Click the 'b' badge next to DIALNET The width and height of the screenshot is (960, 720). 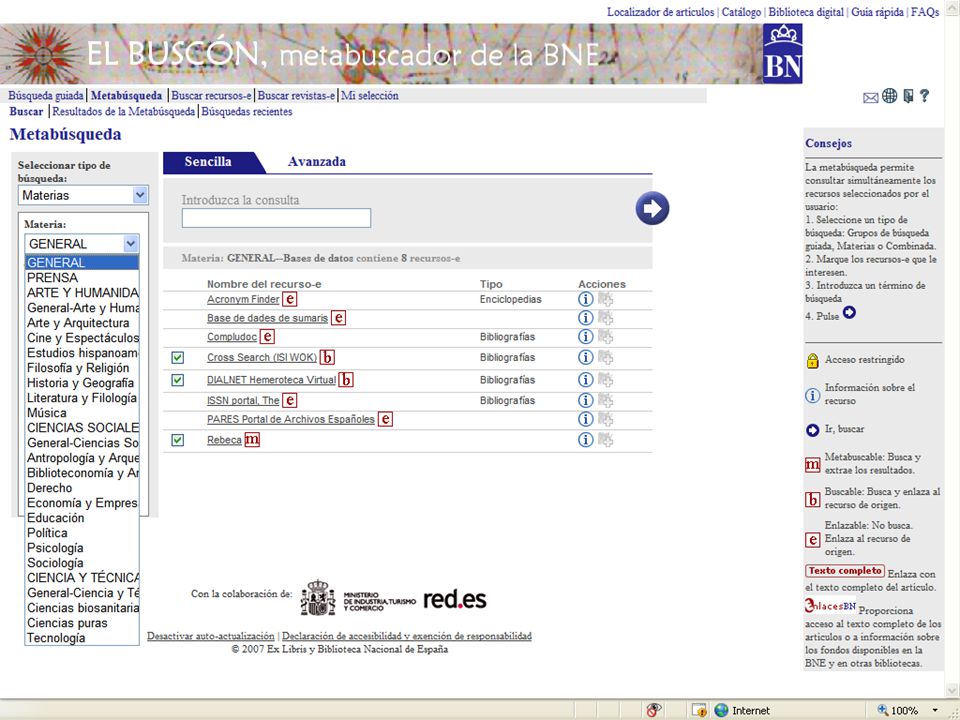(x=346, y=380)
